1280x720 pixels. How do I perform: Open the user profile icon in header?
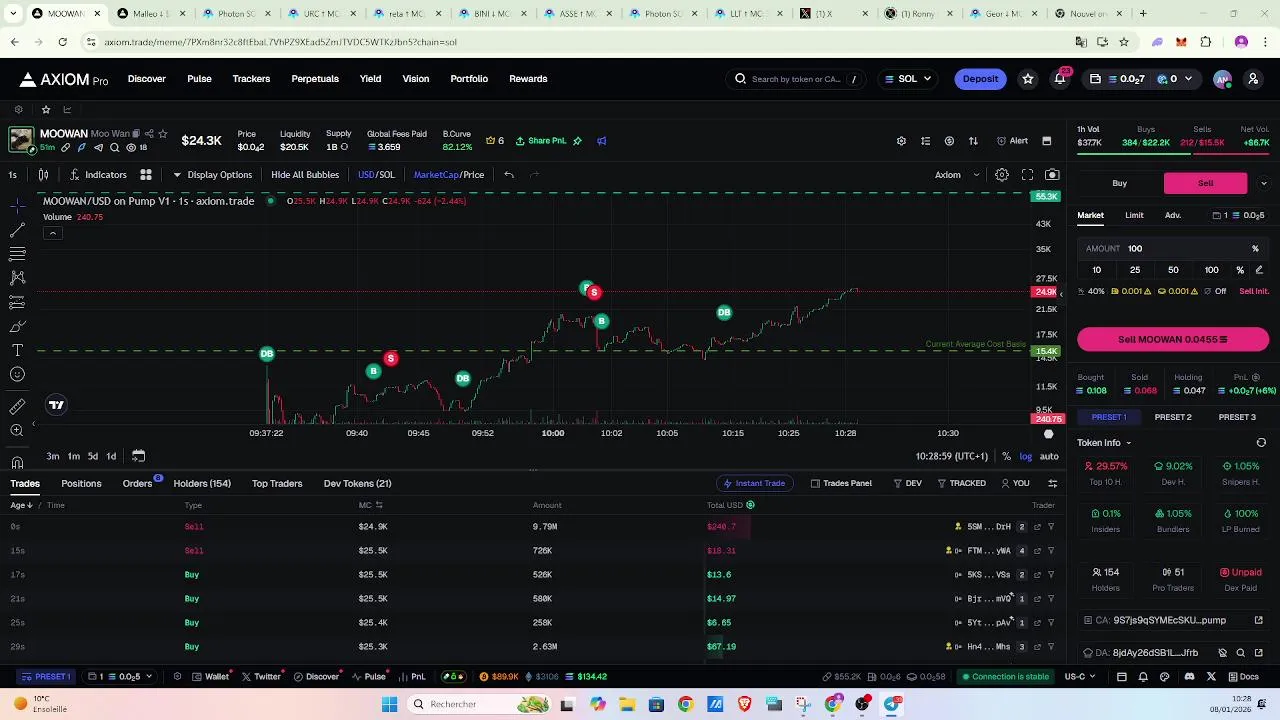coord(1253,79)
